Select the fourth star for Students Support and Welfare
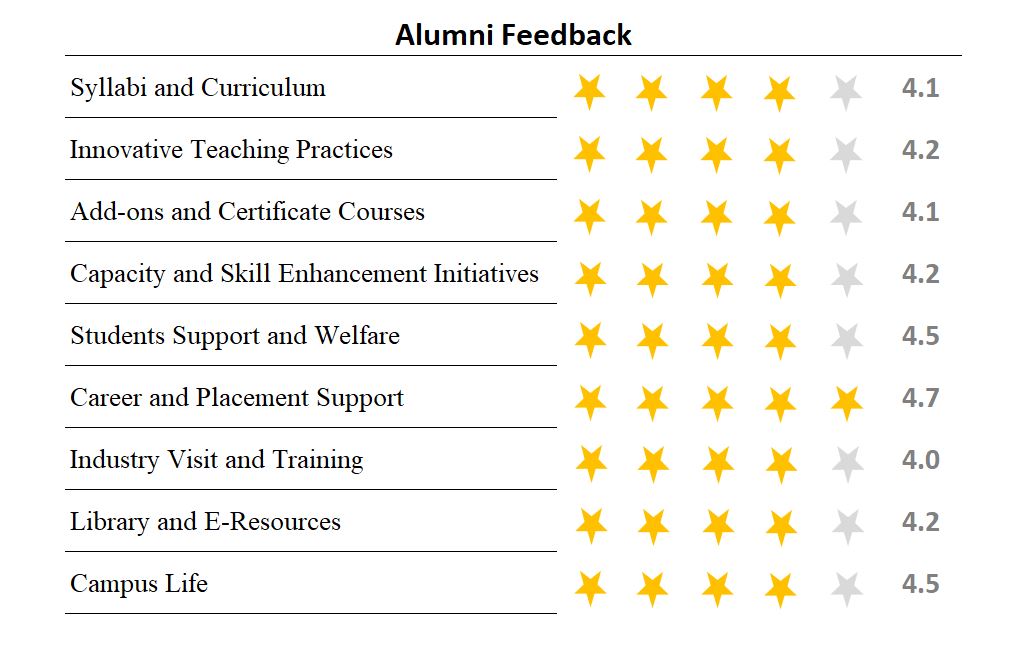Screen dimensions: 1020x665 (x=780, y=340)
